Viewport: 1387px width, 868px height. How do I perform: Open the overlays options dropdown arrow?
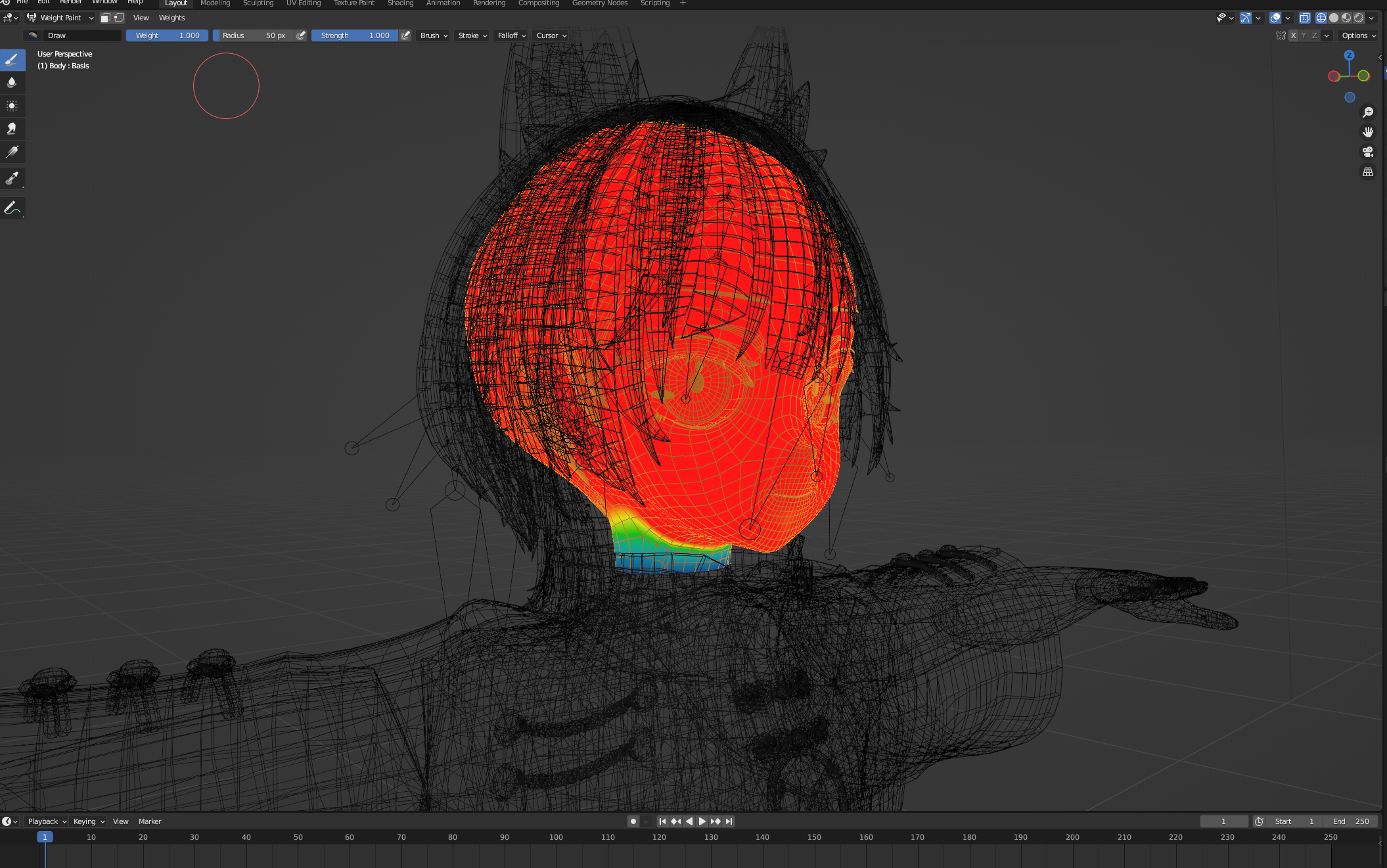(x=1288, y=18)
